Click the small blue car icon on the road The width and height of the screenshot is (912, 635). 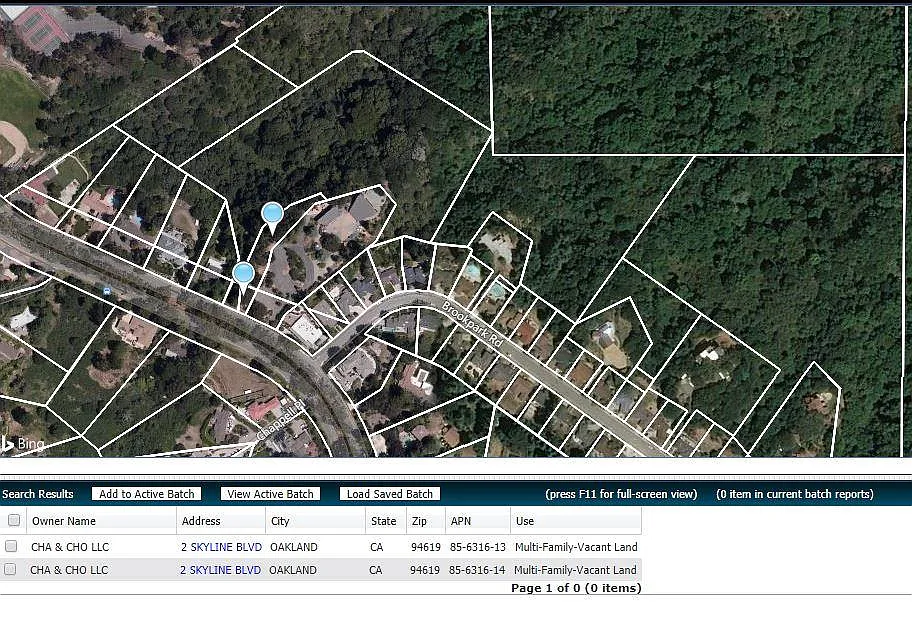[x=106, y=290]
